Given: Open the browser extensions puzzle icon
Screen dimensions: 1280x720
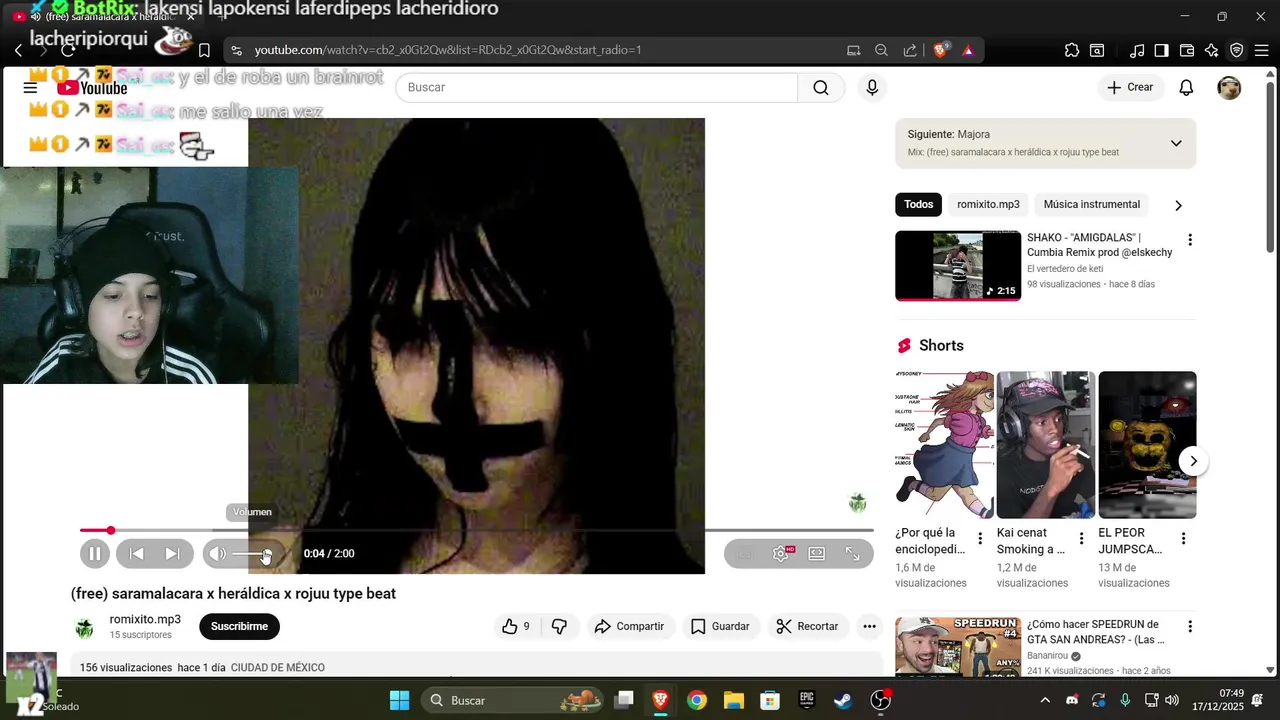Looking at the screenshot, I should 1072,50.
